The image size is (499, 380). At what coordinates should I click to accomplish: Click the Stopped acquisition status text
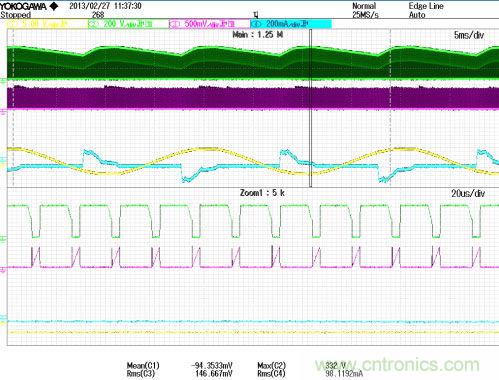tap(16, 15)
